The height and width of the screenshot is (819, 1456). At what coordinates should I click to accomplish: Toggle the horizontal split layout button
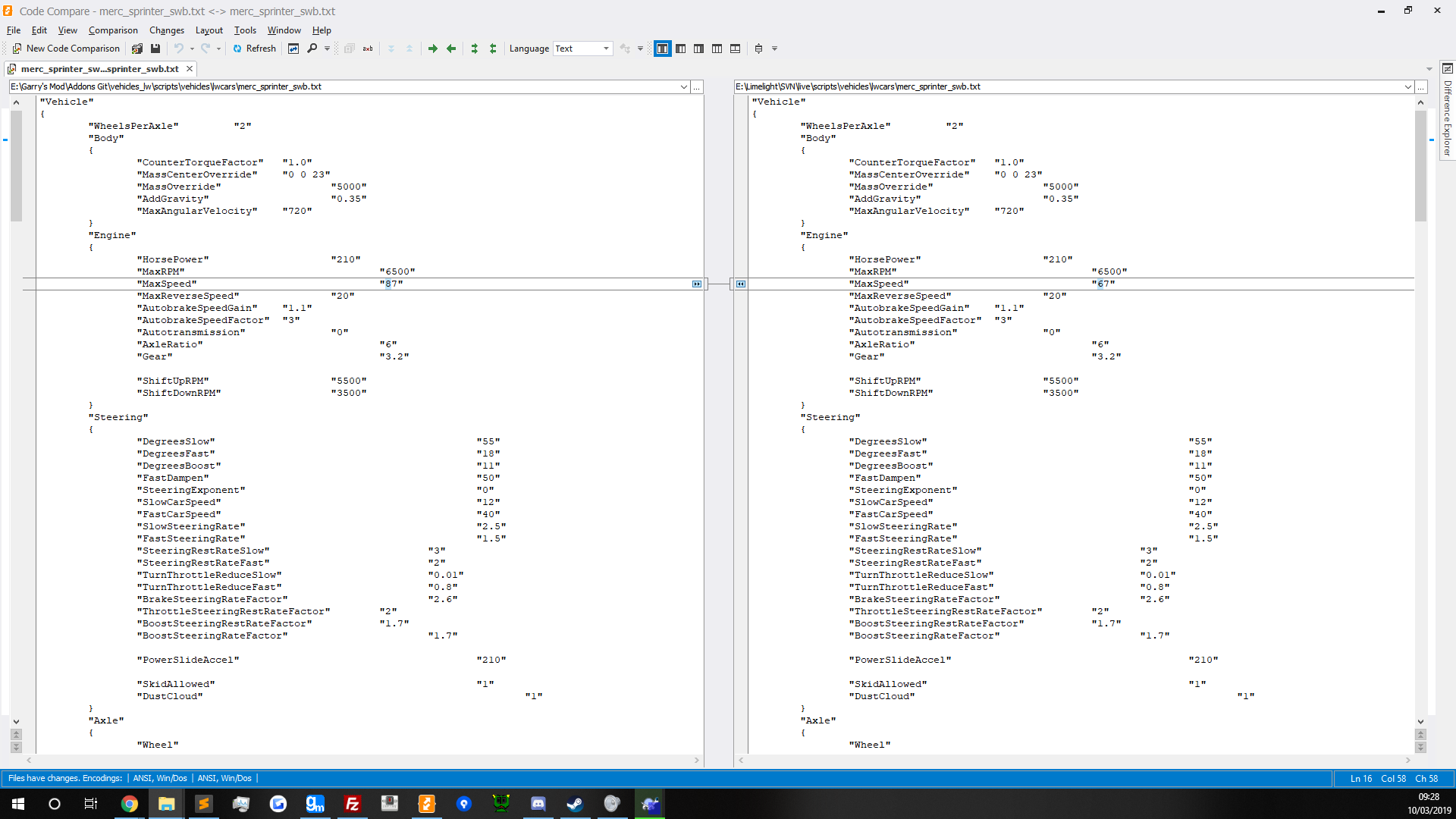pos(736,49)
